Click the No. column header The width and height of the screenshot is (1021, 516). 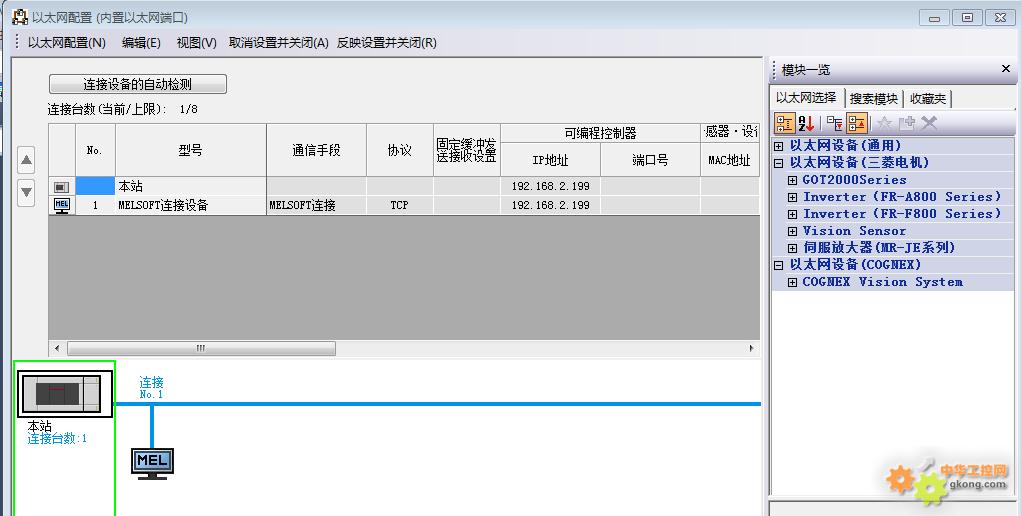(95, 150)
